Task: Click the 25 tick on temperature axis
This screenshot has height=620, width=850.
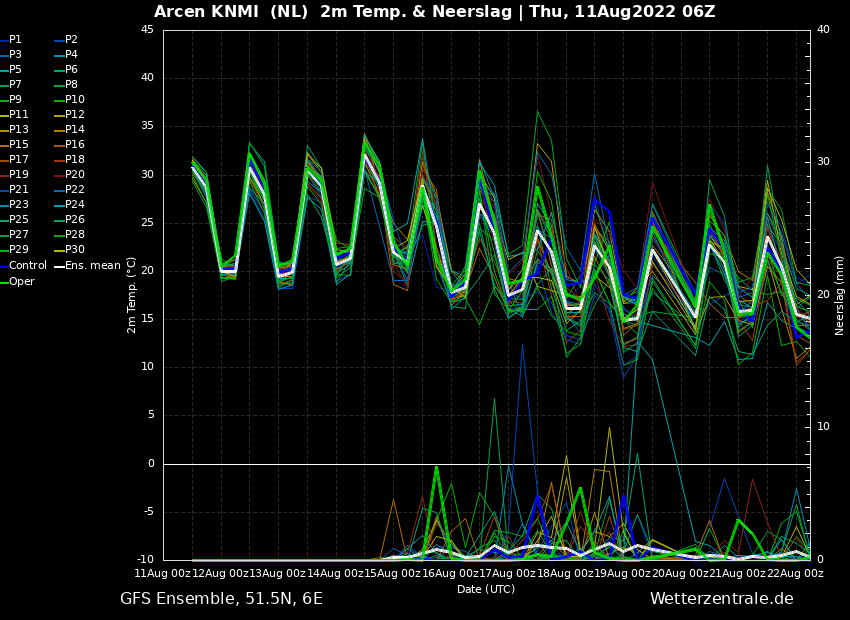Action: [x=147, y=222]
